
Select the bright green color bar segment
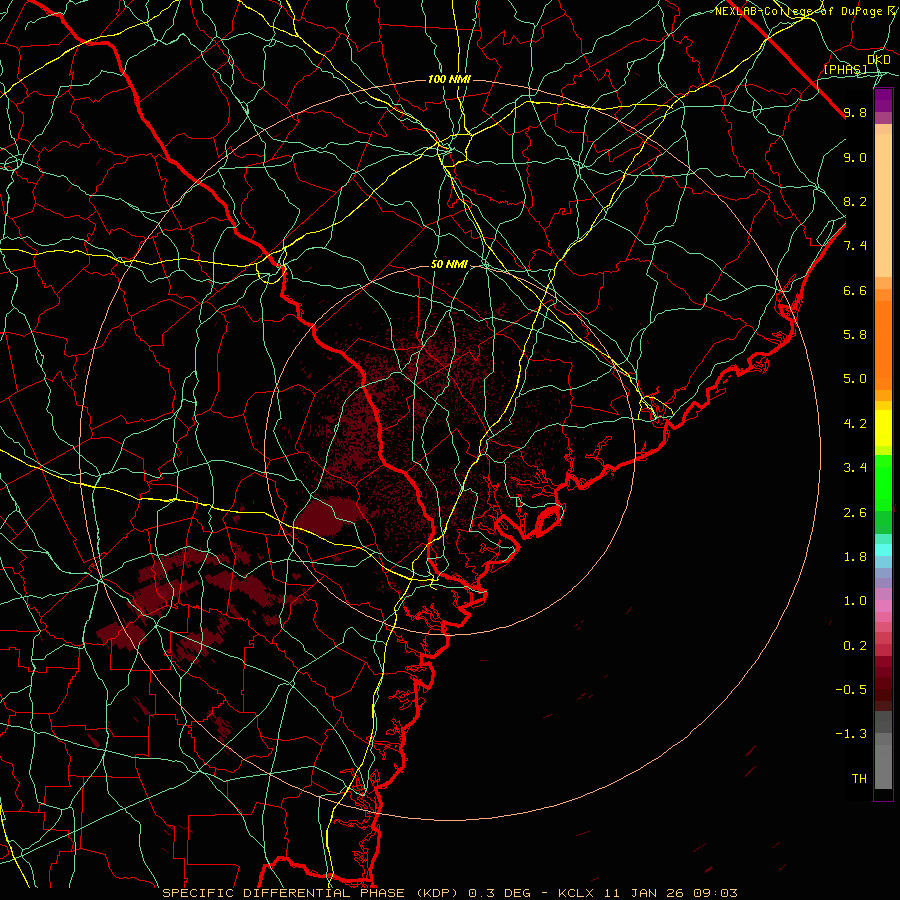(x=883, y=483)
